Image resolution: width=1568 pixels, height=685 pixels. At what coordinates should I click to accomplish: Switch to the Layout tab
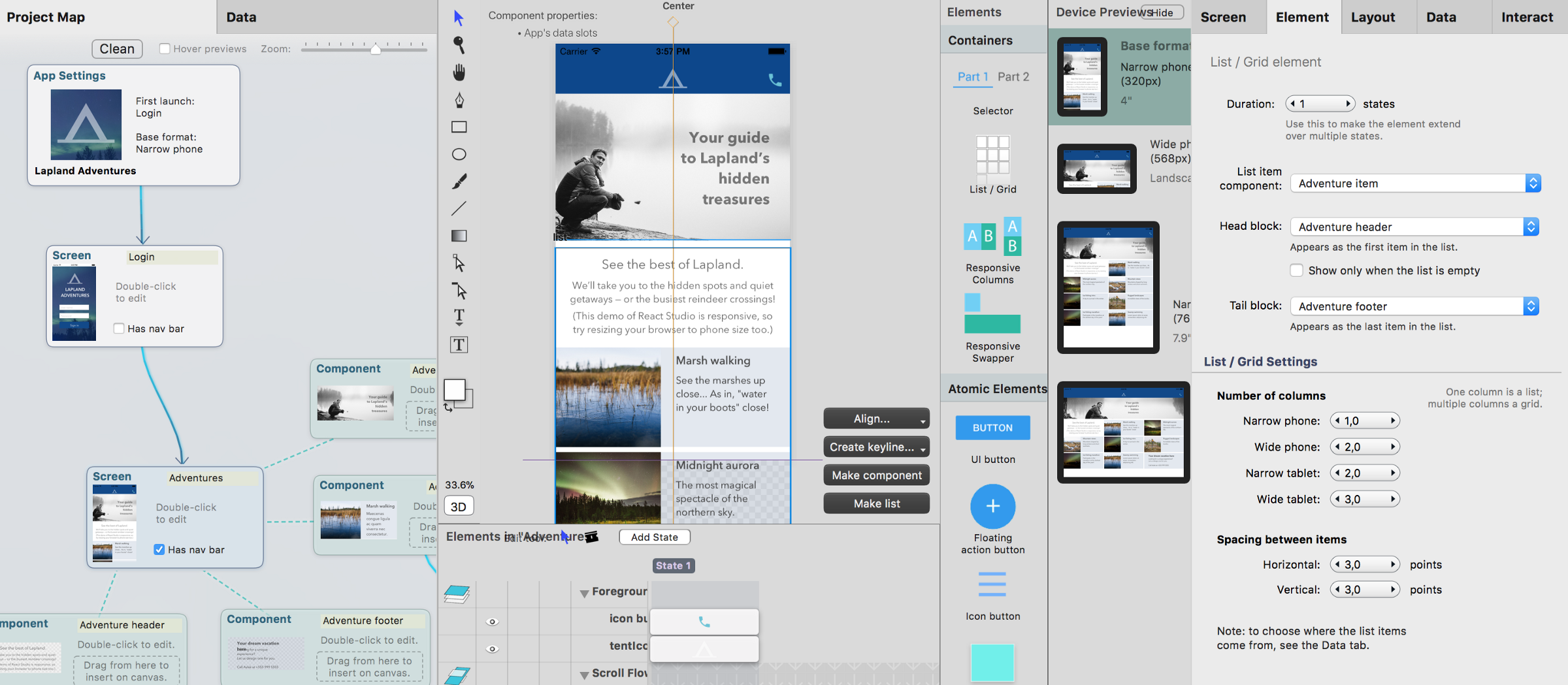click(1373, 18)
